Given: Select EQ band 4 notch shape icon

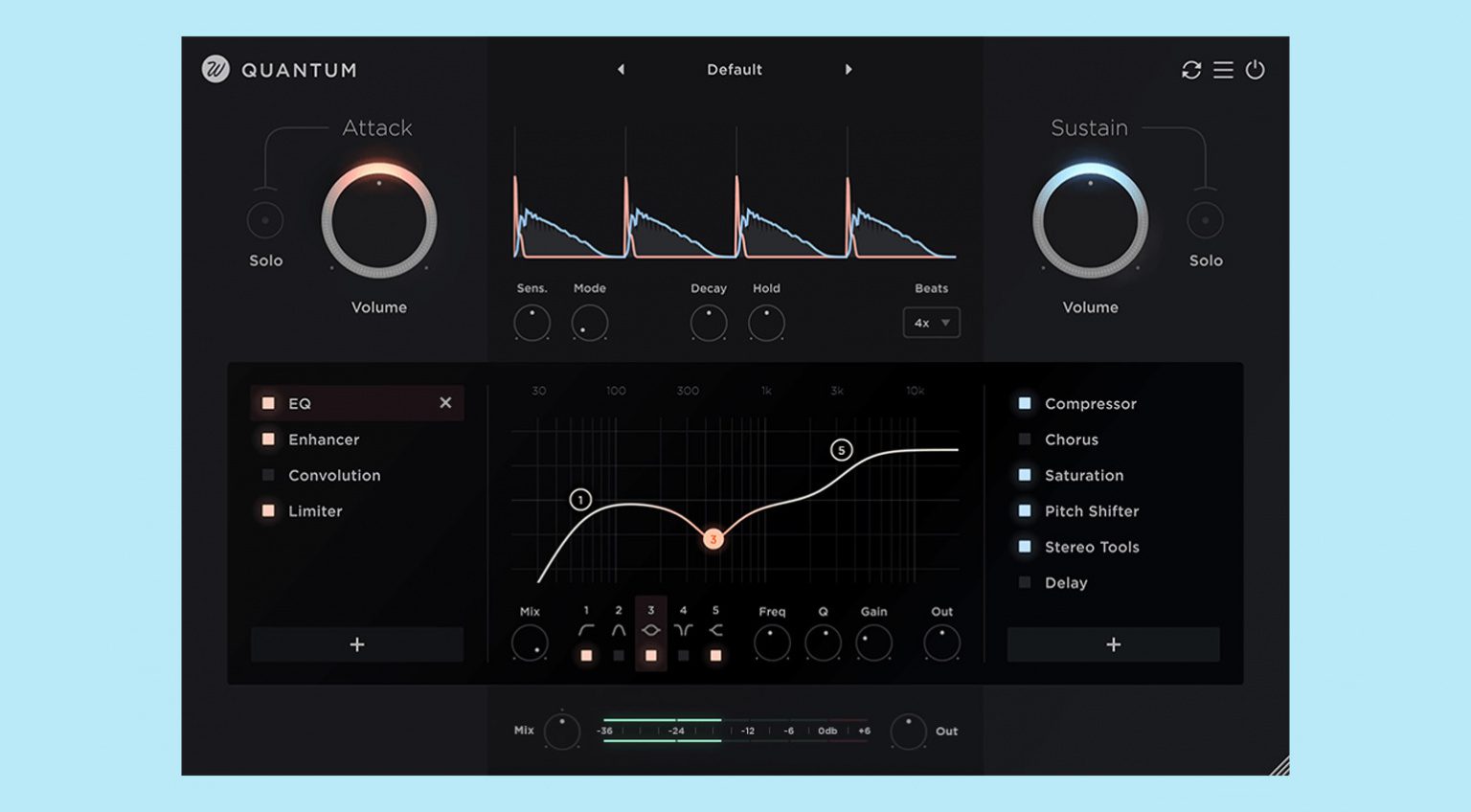Looking at the screenshot, I should [x=683, y=630].
